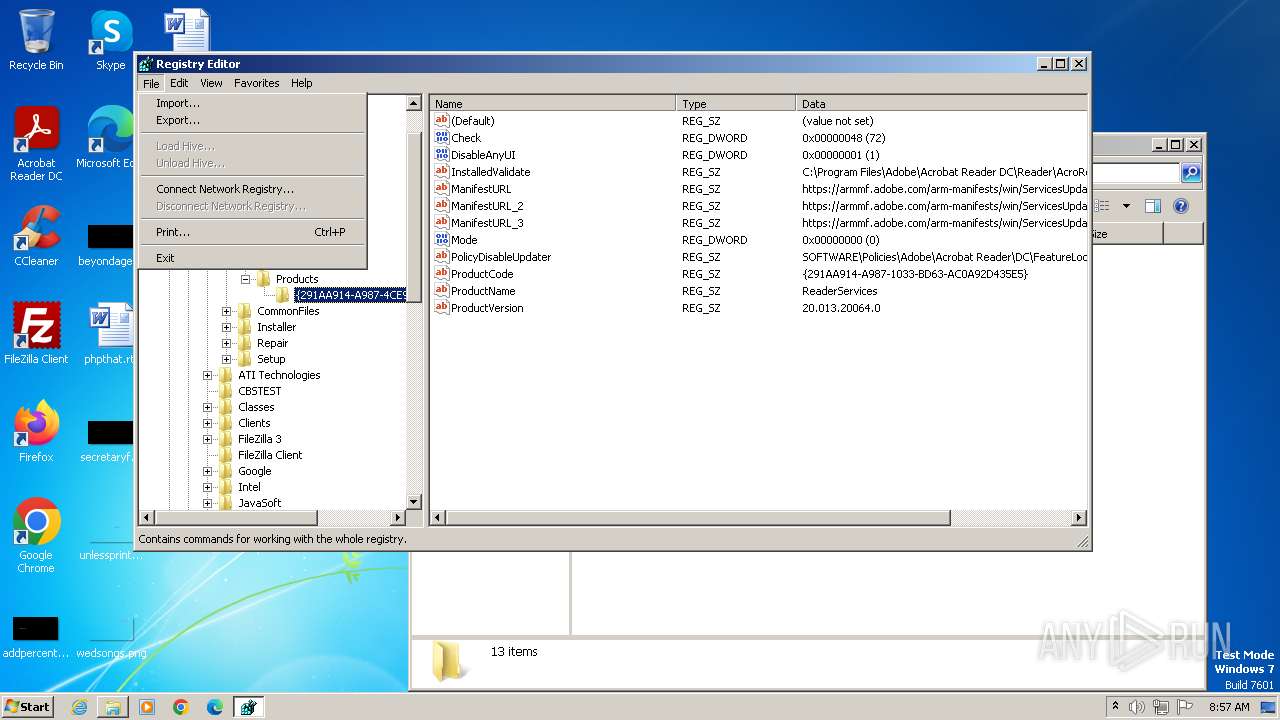Viewport: 1280px width, 720px height.
Task: Select the FileZilla Client key
Action: 270,455
